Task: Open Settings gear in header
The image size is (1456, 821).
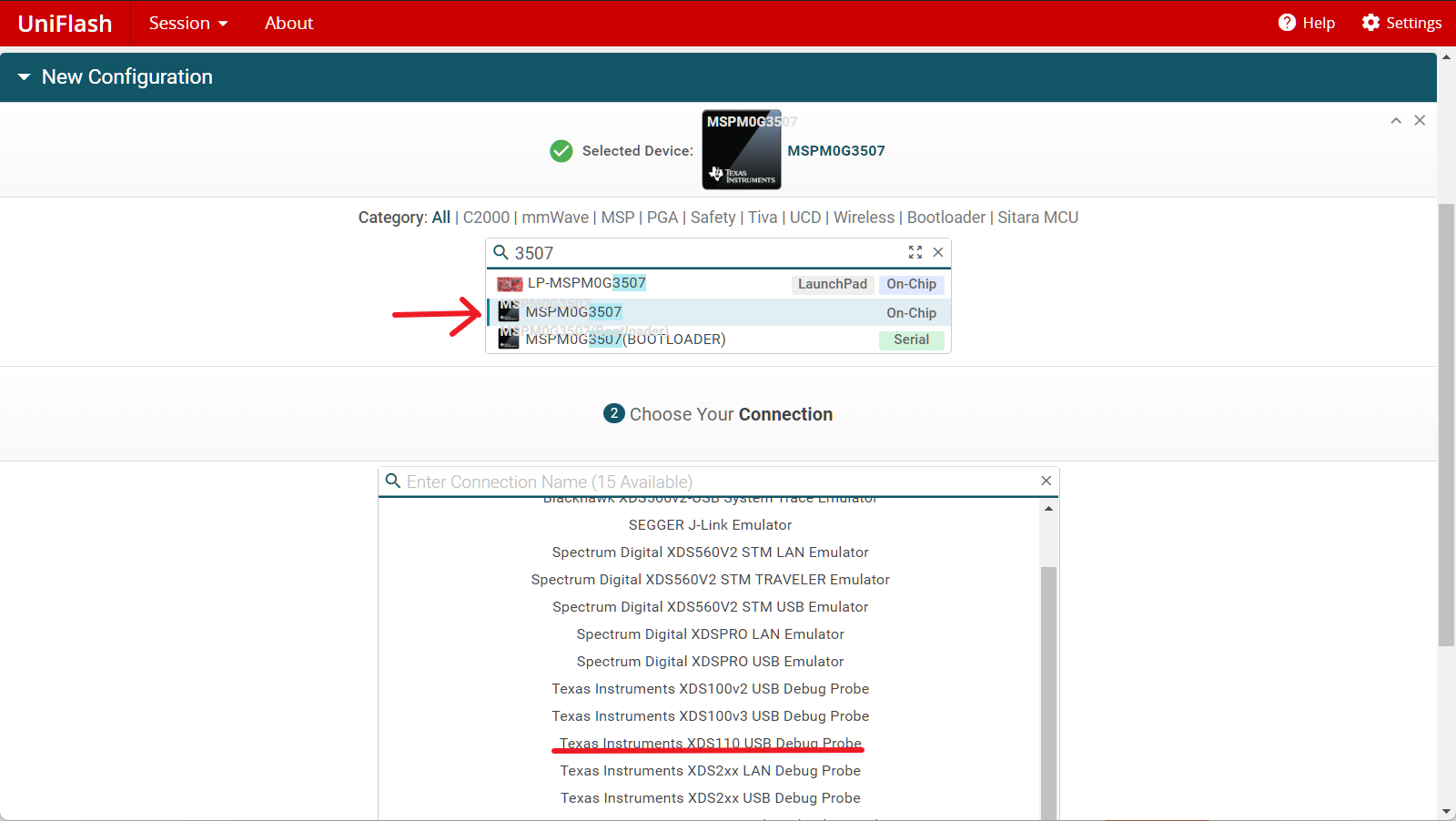Action: (x=1370, y=23)
